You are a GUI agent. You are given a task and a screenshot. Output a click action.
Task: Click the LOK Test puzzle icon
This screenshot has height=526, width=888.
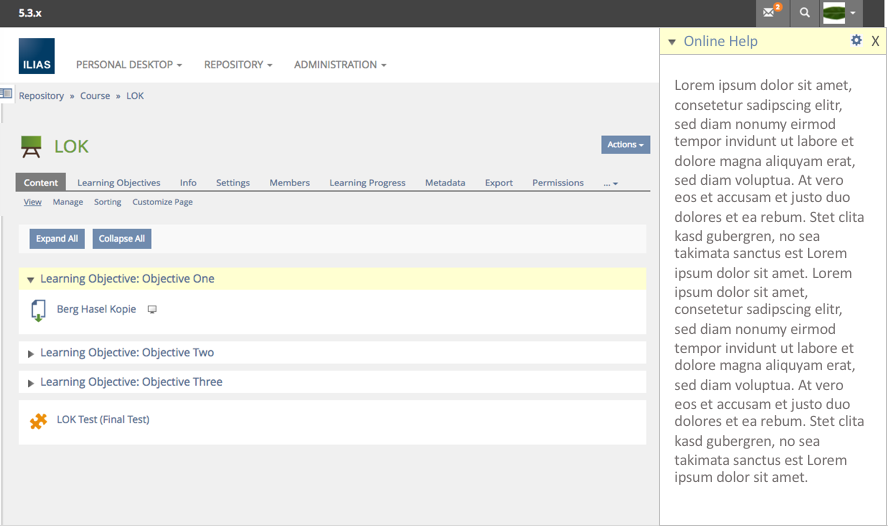pyautogui.click(x=38, y=421)
